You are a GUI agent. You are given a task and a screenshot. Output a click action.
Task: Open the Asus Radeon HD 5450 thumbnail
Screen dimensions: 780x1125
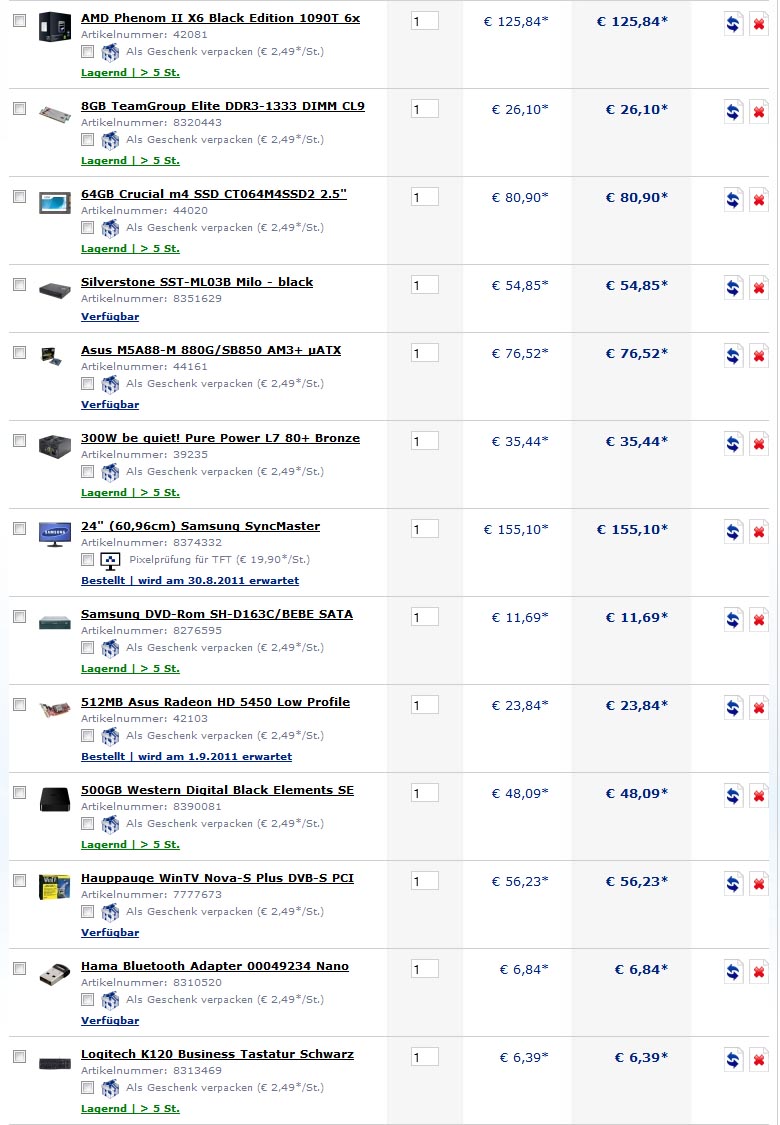coord(55,710)
